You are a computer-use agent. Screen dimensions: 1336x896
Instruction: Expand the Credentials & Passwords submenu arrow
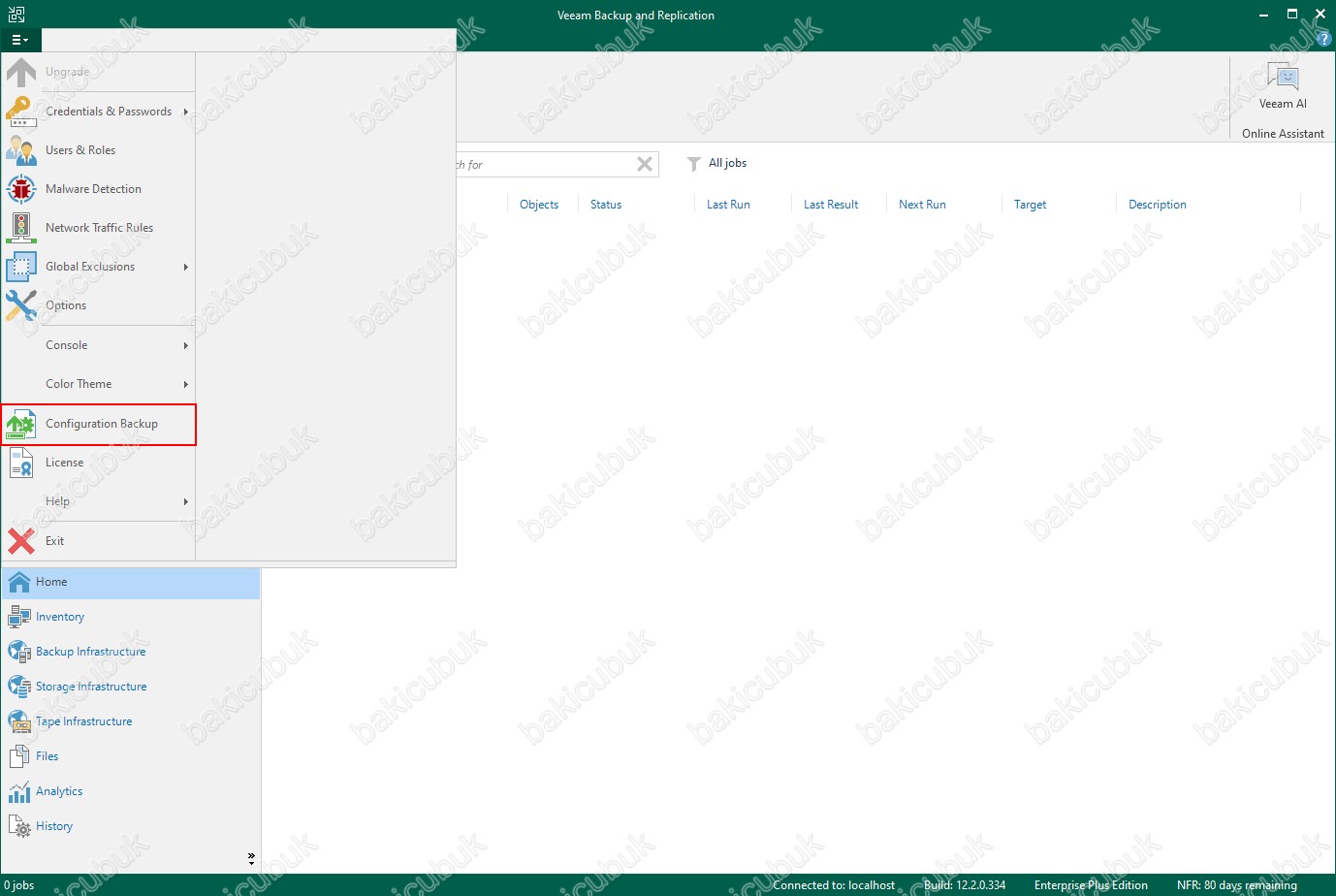(186, 112)
